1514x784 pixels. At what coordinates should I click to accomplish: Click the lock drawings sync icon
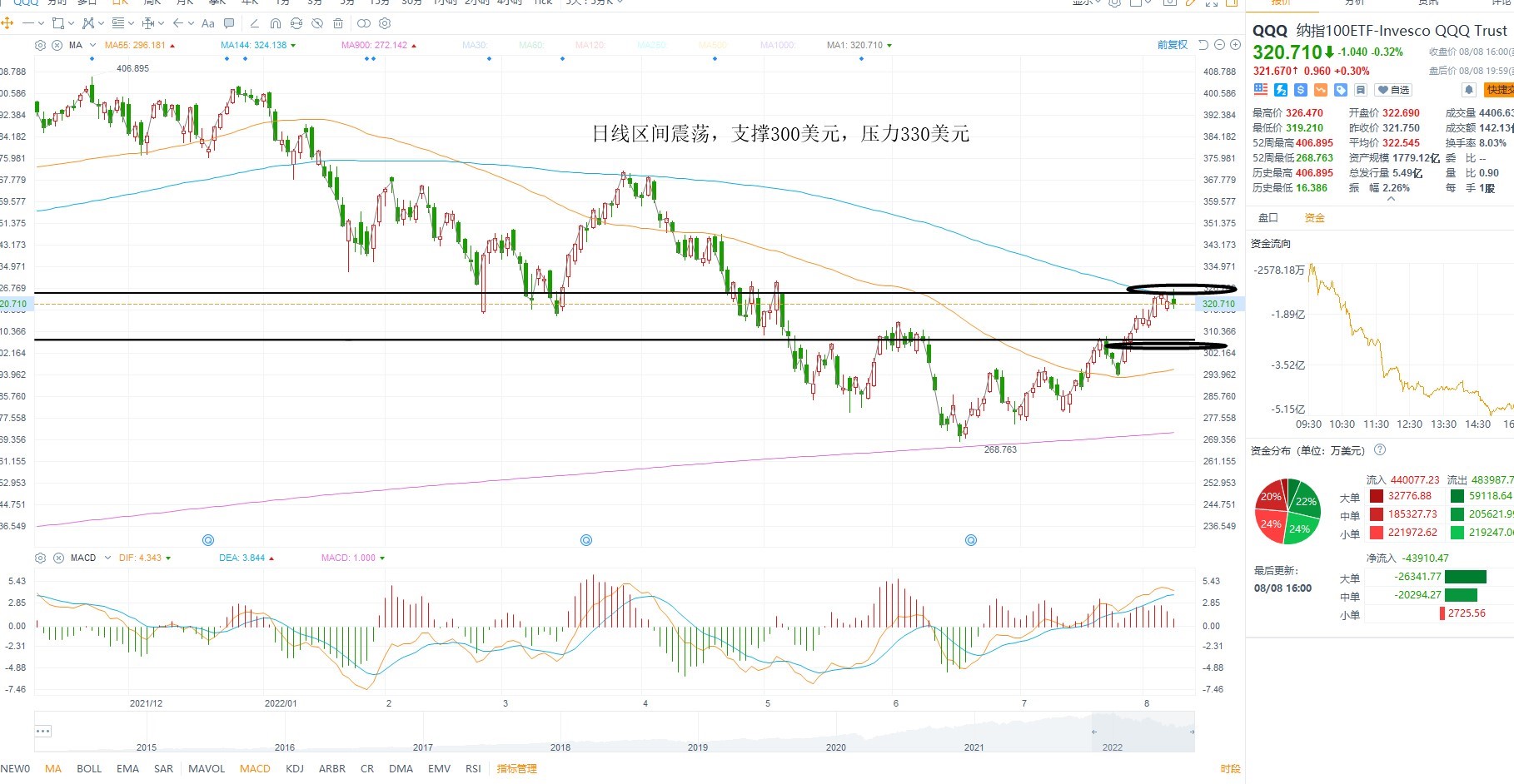point(296,23)
